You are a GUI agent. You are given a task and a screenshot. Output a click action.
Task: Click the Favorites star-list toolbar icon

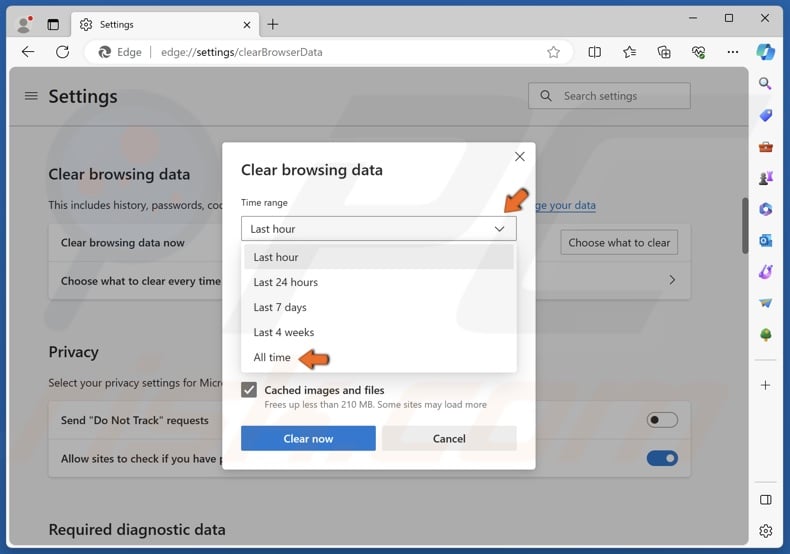click(629, 52)
